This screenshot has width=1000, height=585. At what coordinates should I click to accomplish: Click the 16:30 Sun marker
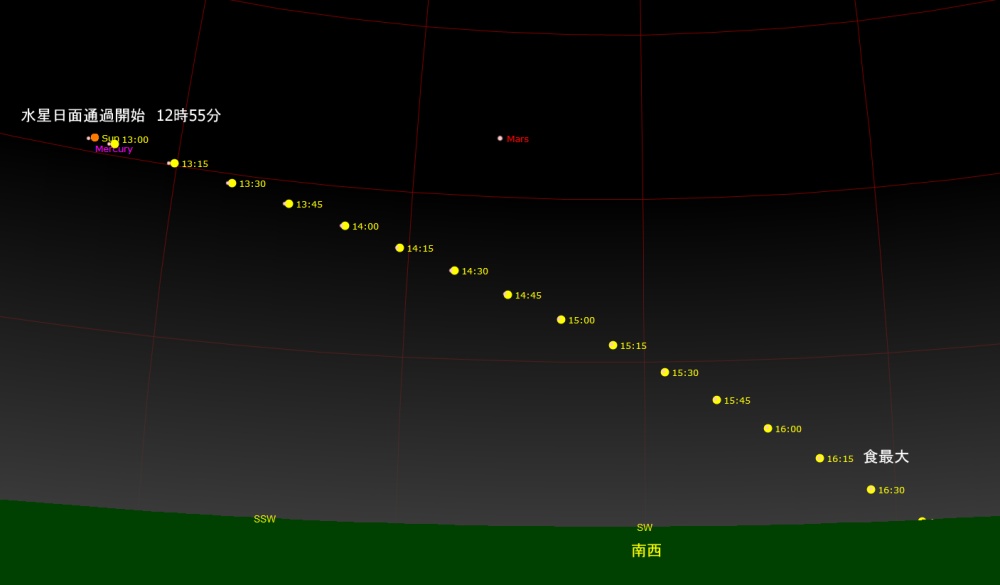tap(871, 490)
